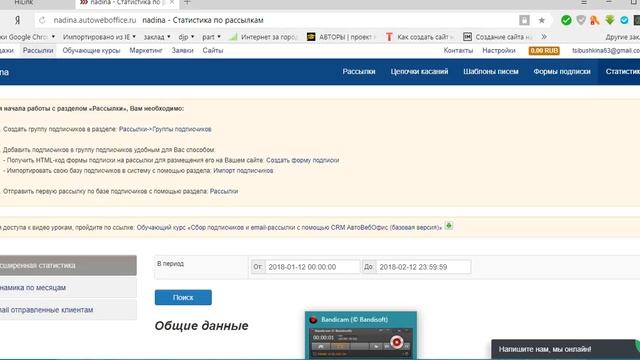The image size is (640, 360).
Task: Expand the заклад bookmarks folder
Action: 157,37
